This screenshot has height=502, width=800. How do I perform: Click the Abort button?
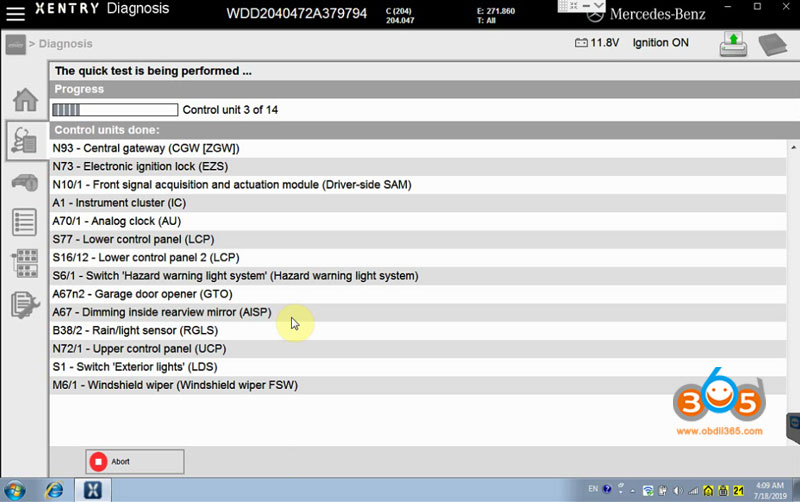coord(135,461)
